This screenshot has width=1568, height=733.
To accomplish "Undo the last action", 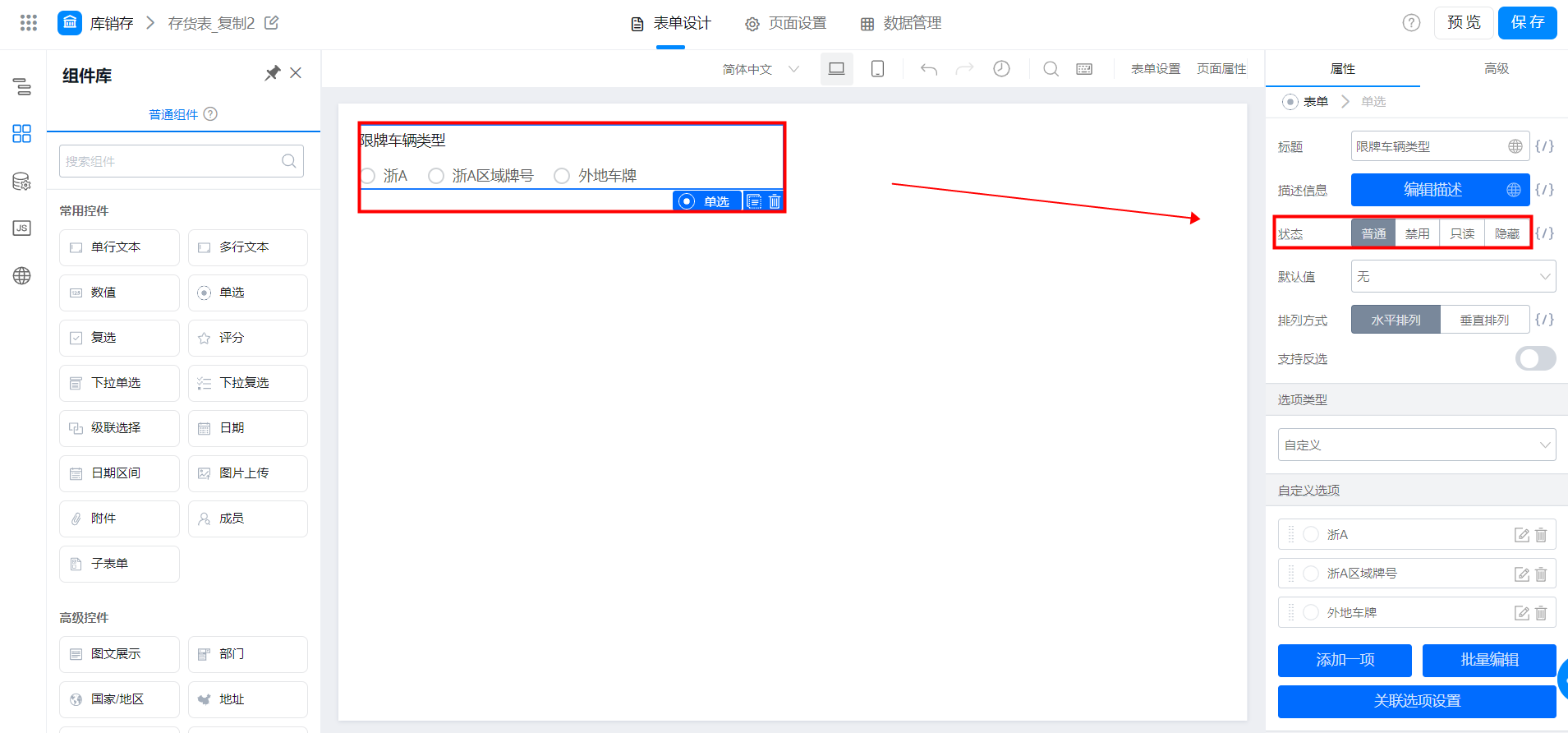I will pos(929,69).
